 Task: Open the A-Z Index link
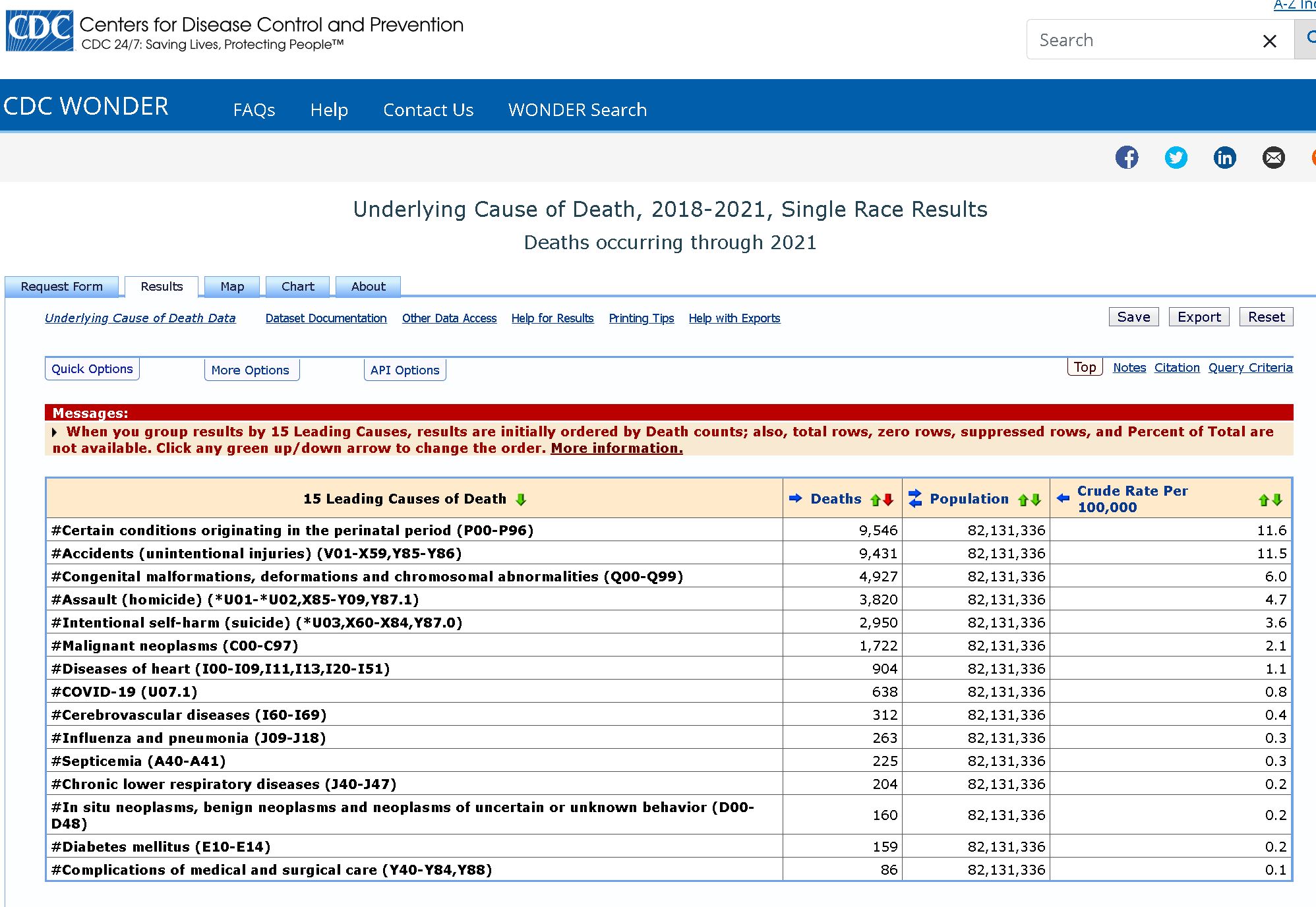(1295, 5)
